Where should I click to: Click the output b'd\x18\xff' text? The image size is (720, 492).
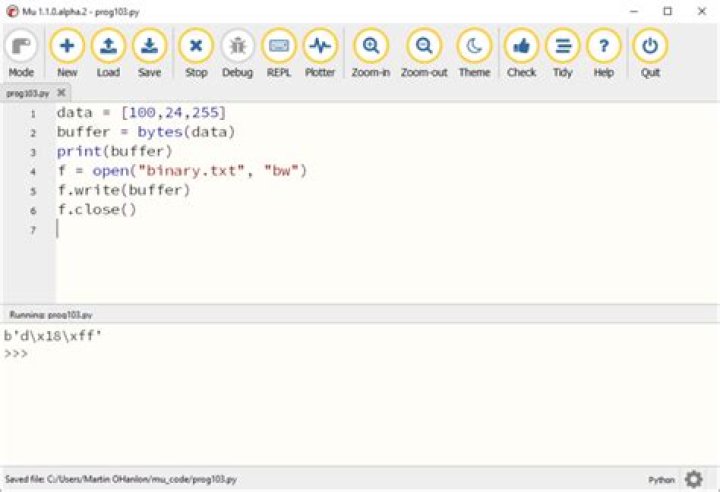point(53,336)
